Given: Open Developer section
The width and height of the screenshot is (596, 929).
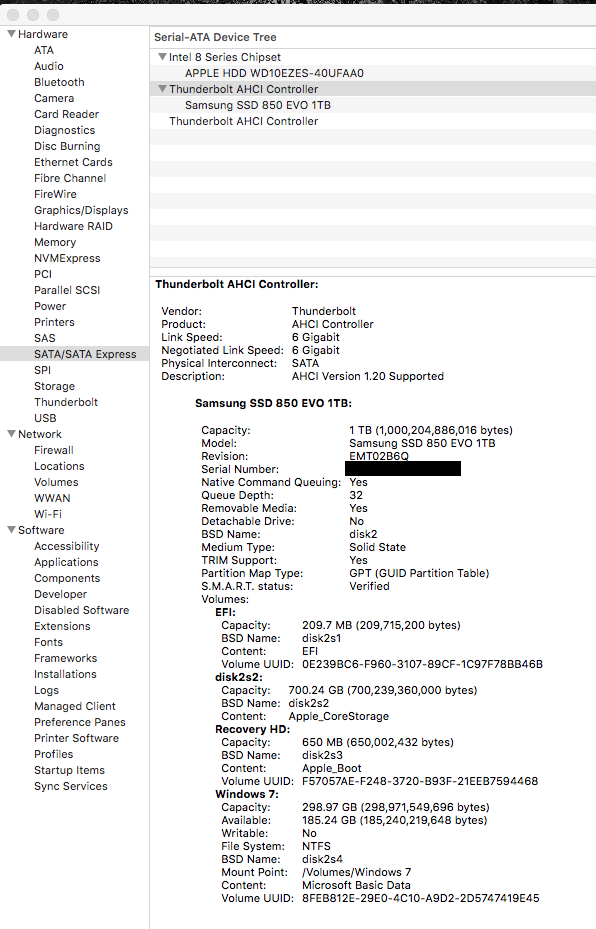Looking at the screenshot, I should pyautogui.click(x=60, y=594).
